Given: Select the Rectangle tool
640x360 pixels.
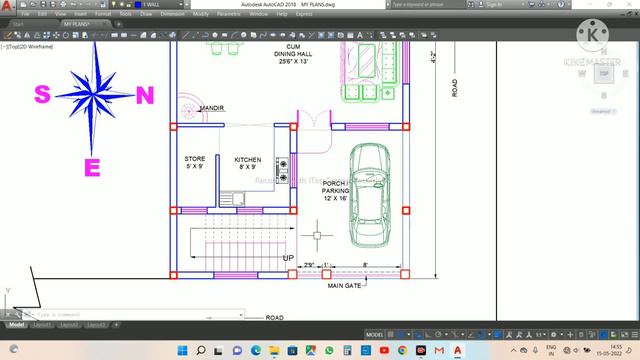Looking at the screenshot, I should point(224,36).
